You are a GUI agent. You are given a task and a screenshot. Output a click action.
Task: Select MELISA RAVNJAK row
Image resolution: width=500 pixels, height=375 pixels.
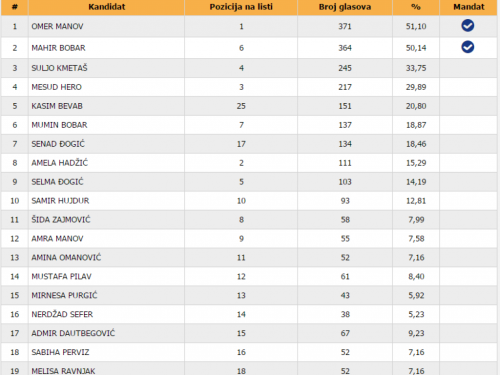pyautogui.click(x=249, y=369)
